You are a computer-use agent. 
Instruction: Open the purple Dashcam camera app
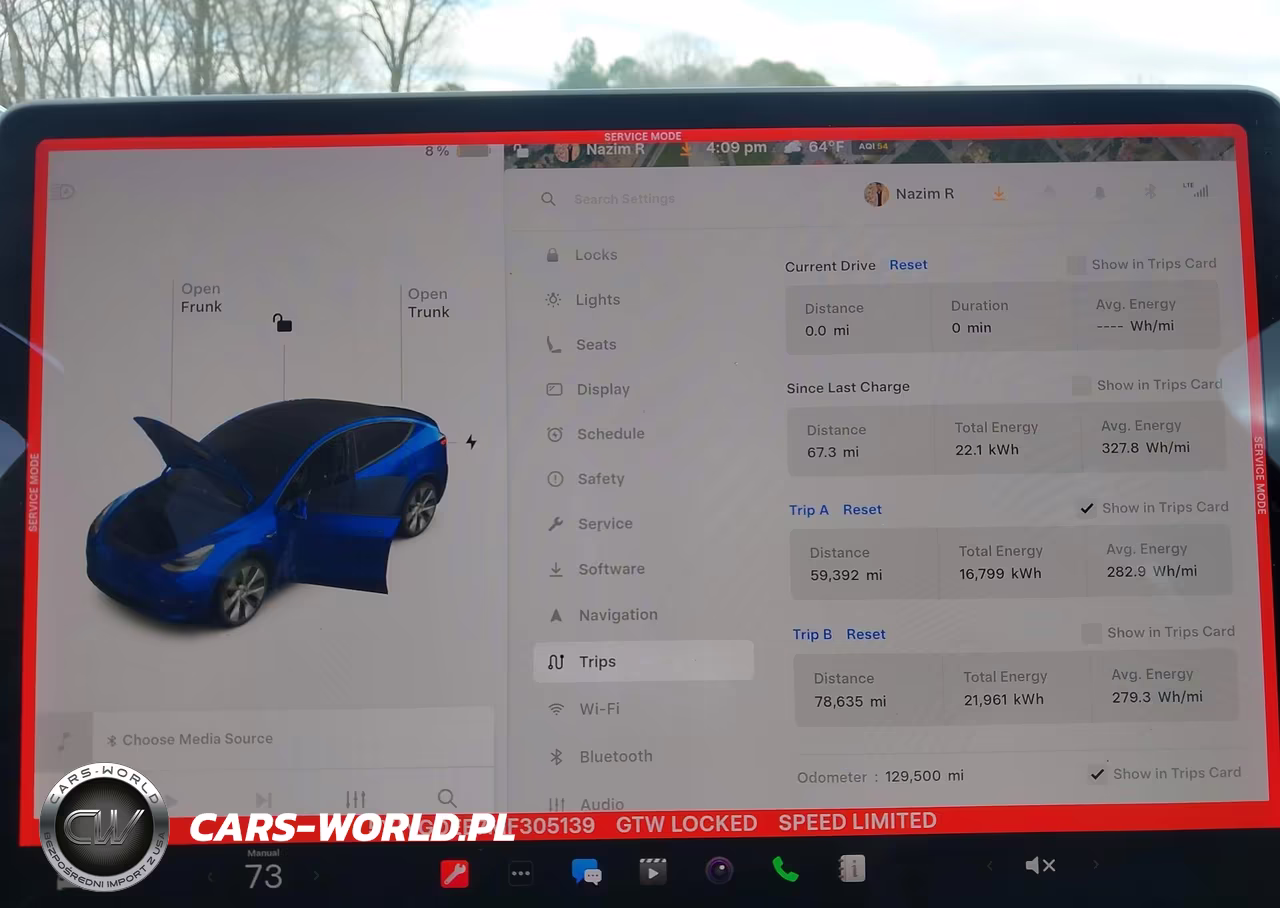pyautogui.click(x=719, y=871)
